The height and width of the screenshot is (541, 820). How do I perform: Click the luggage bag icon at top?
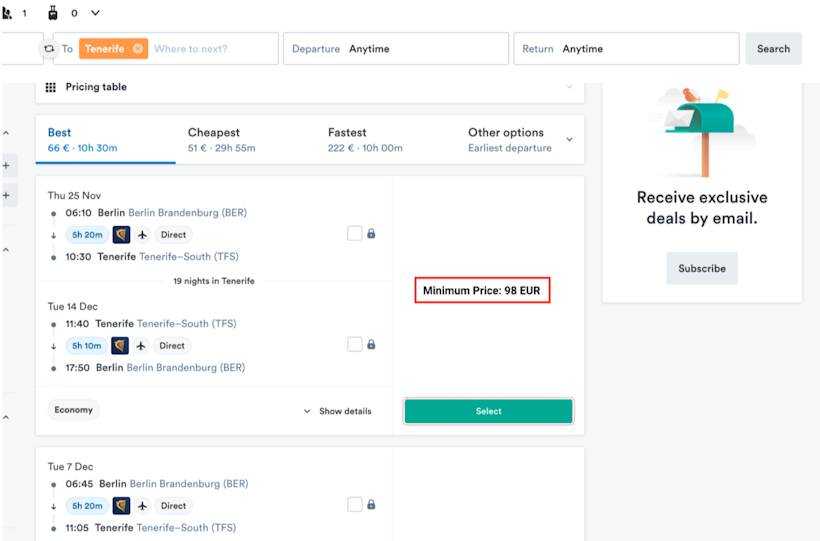[53, 13]
